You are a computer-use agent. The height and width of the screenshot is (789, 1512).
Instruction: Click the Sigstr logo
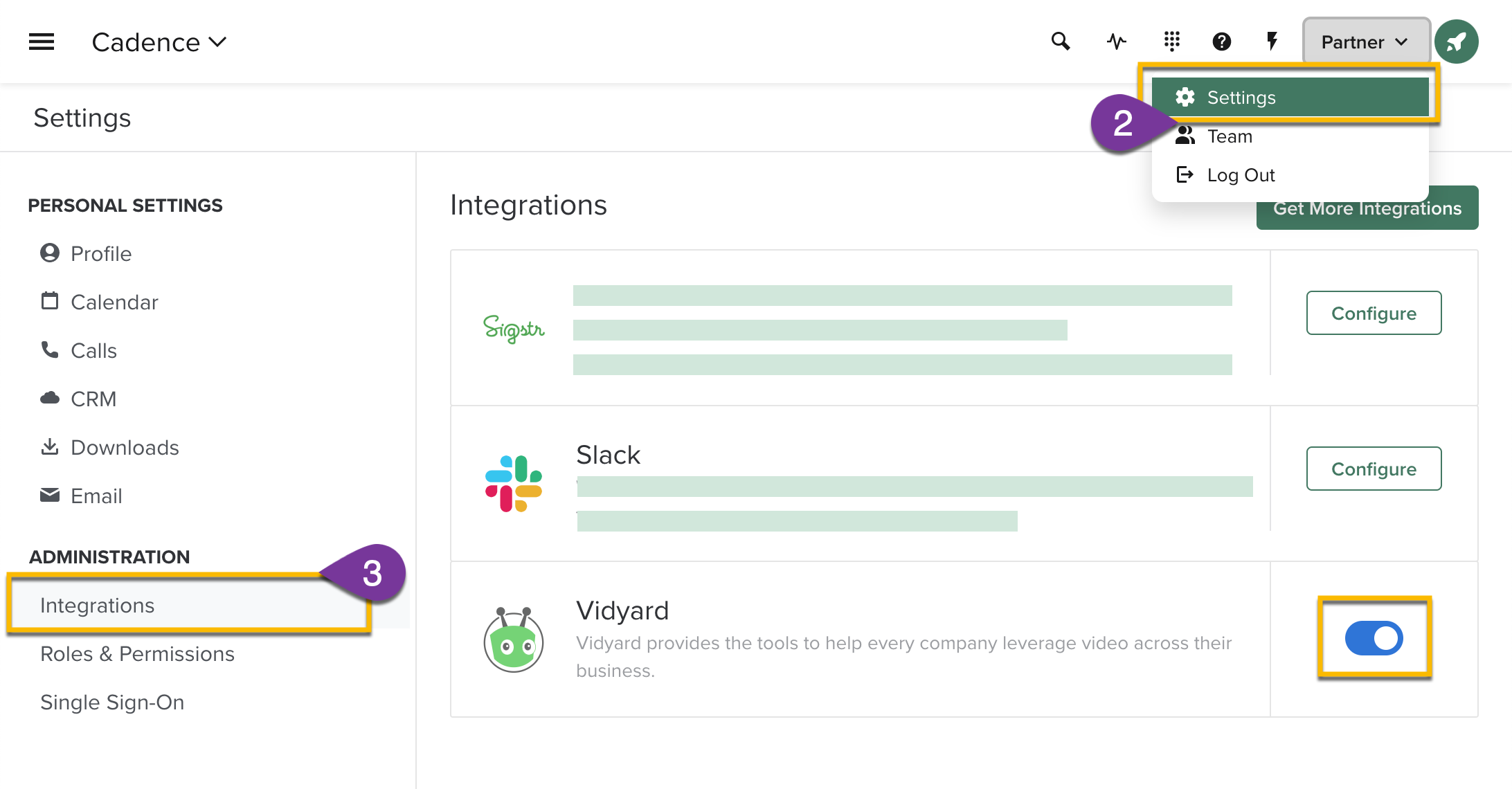[x=514, y=329]
